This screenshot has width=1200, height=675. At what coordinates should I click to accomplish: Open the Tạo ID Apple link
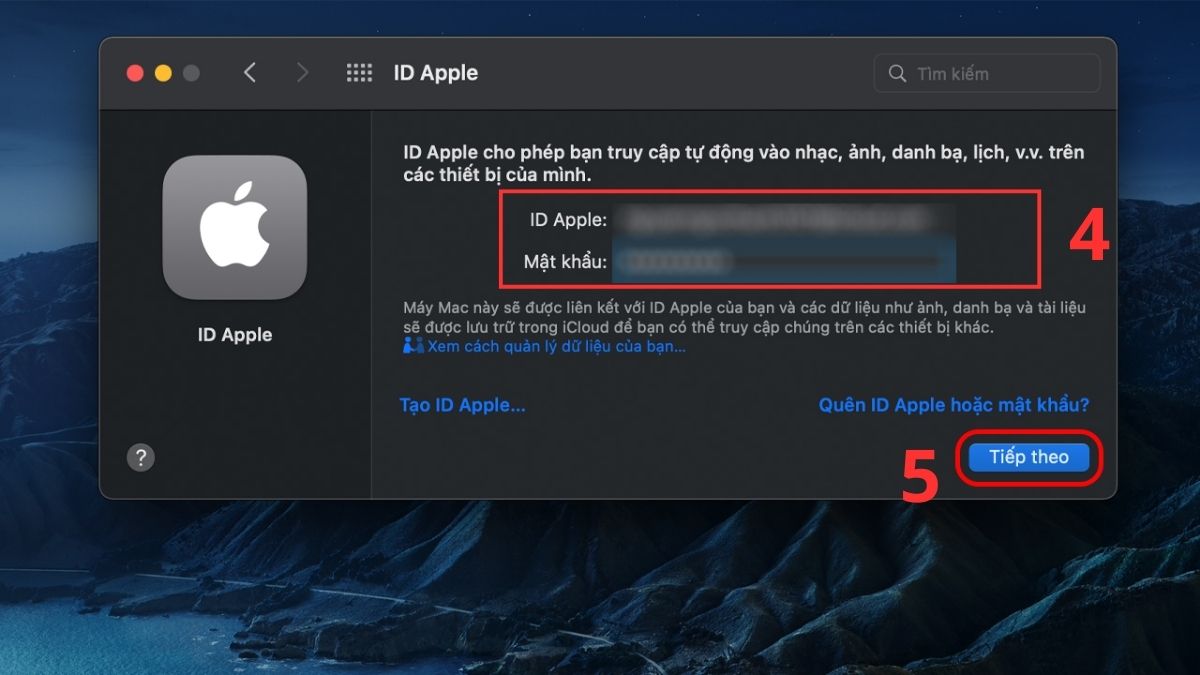click(462, 405)
